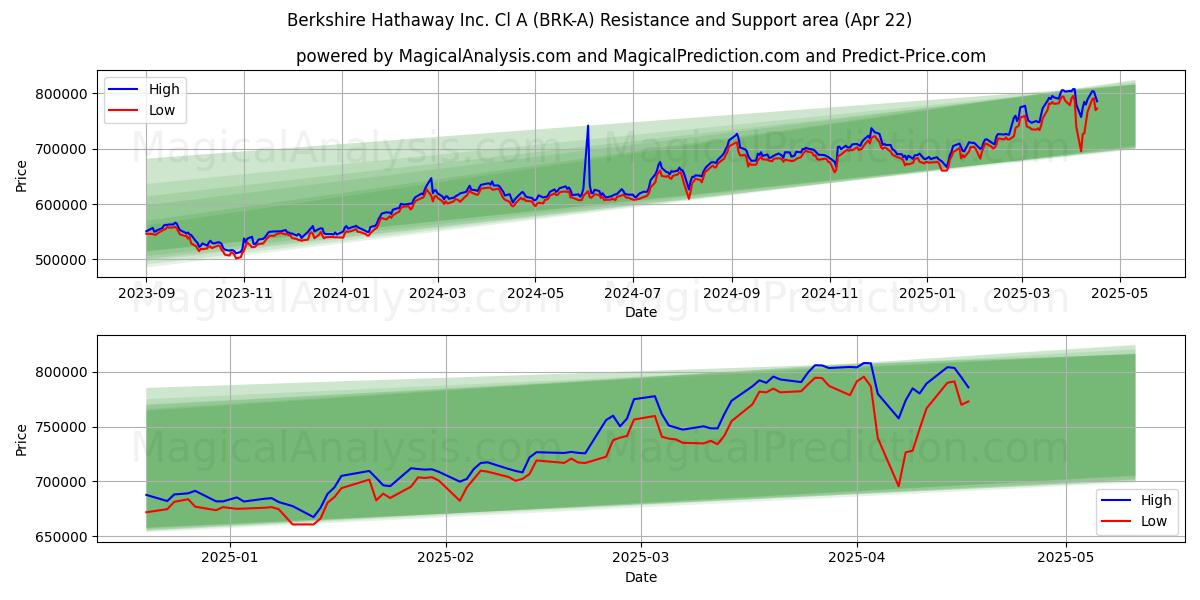1200x600 pixels.
Task: Click the bottom chart 2025-01 date tick
Action: click(x=230, y=557)
